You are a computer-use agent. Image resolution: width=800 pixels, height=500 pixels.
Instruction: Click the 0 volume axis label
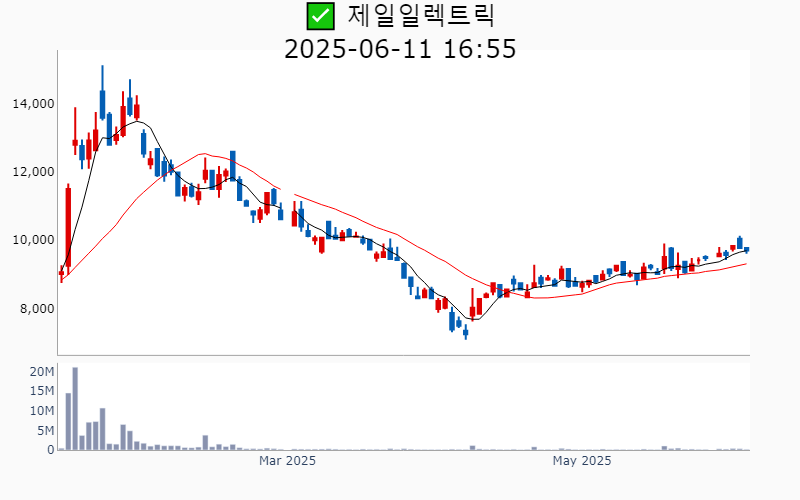click(x=51, y=450)
